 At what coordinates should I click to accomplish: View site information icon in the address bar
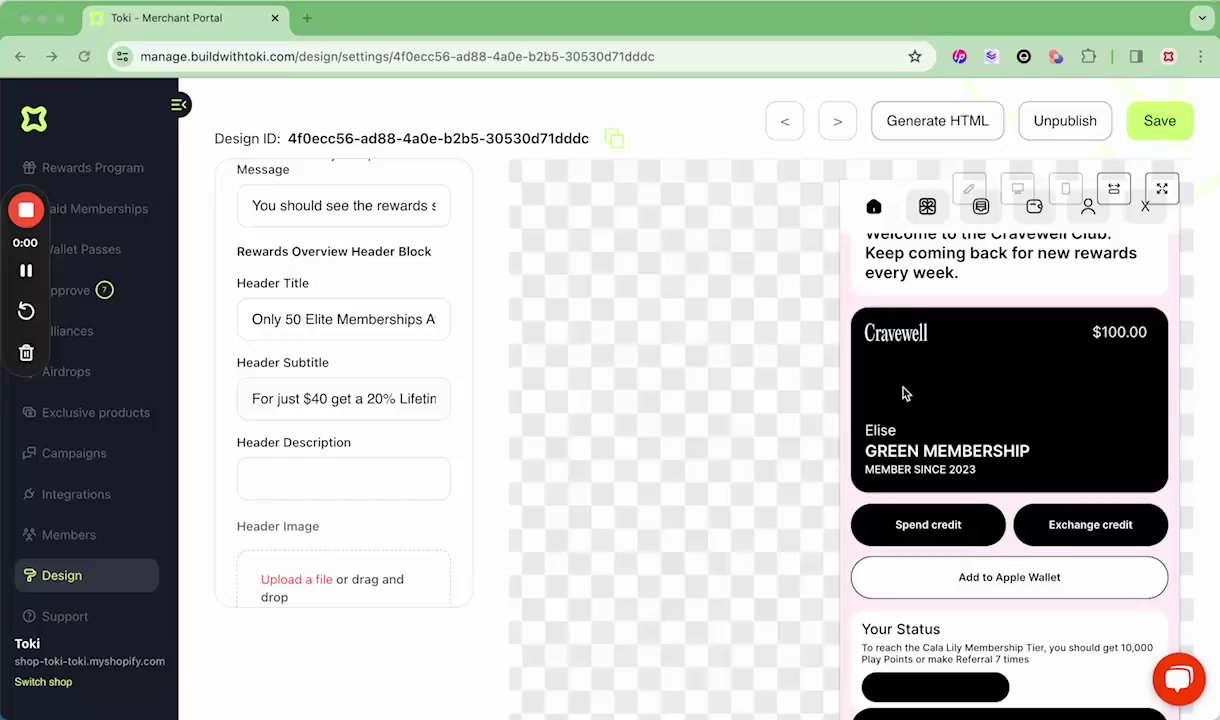tap(121, 57)
